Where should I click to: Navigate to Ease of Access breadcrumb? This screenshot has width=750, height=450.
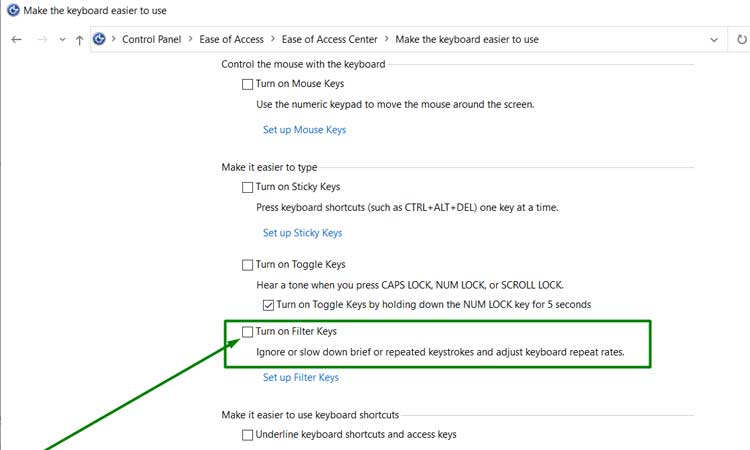(x=232, y=39)
